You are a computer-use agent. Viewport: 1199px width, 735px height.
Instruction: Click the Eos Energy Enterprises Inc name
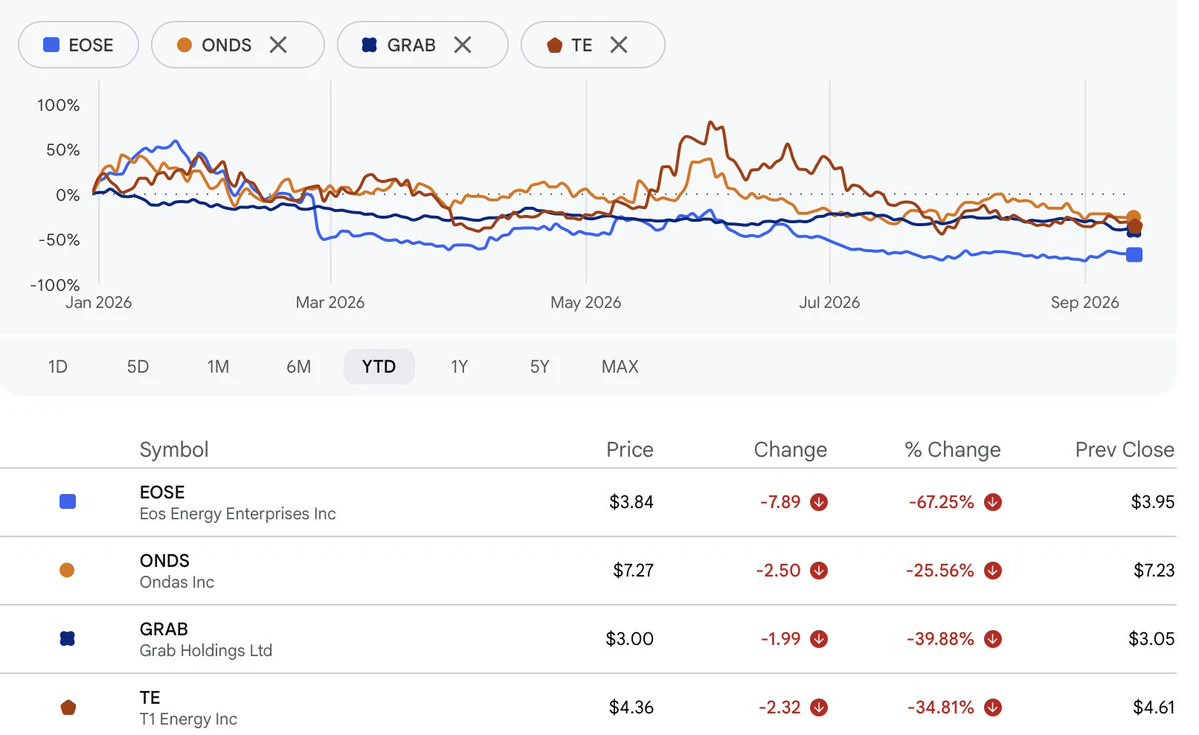tap(238, 514)
